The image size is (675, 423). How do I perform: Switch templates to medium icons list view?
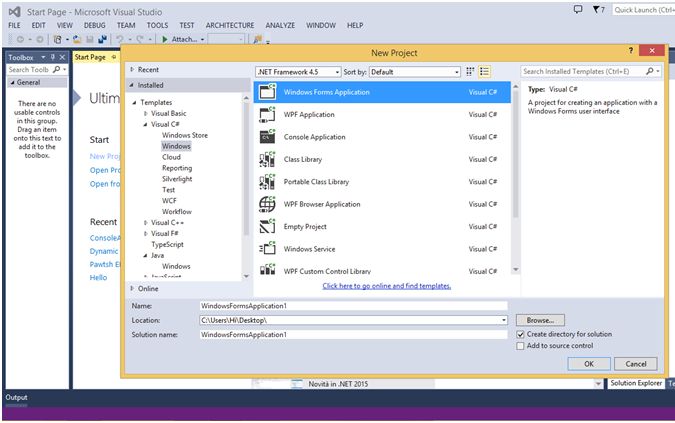[x=485, y=72]
